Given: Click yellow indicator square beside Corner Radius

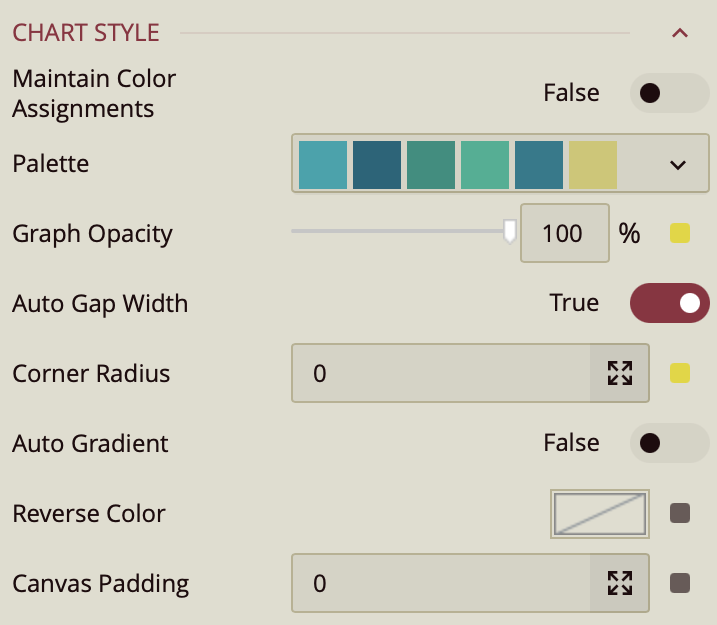Looking at the screenshot, I should pyautogui.click(x=680, y=374).
